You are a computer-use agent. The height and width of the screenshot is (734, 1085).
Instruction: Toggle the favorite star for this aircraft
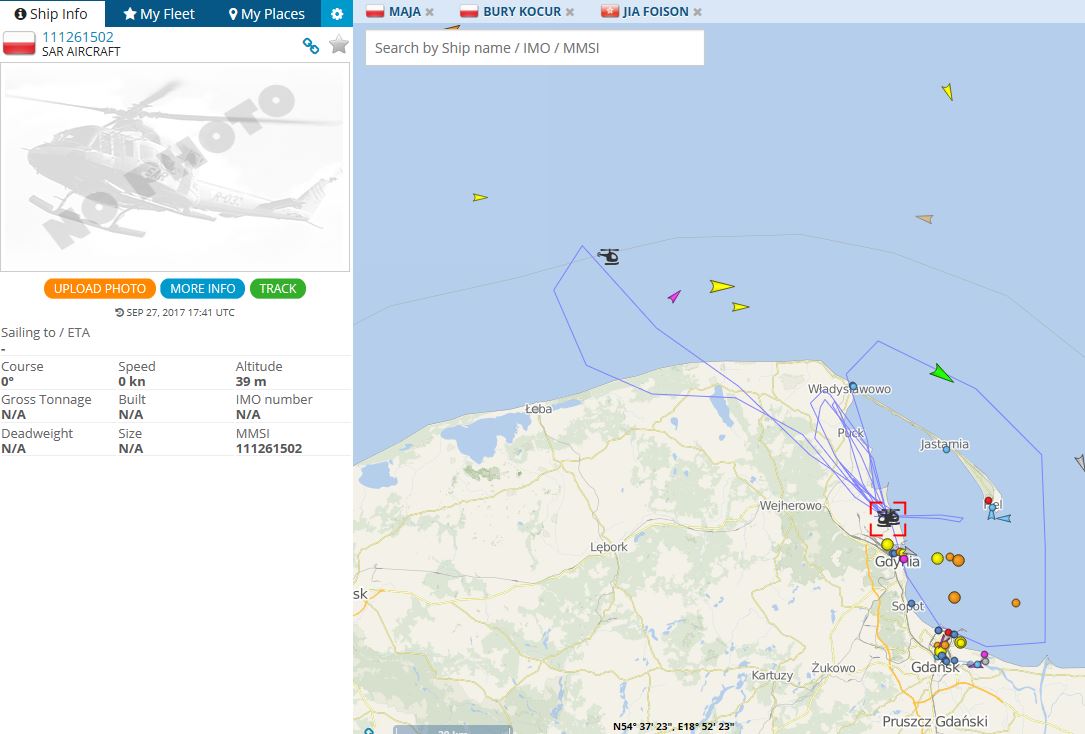point(339,44)
